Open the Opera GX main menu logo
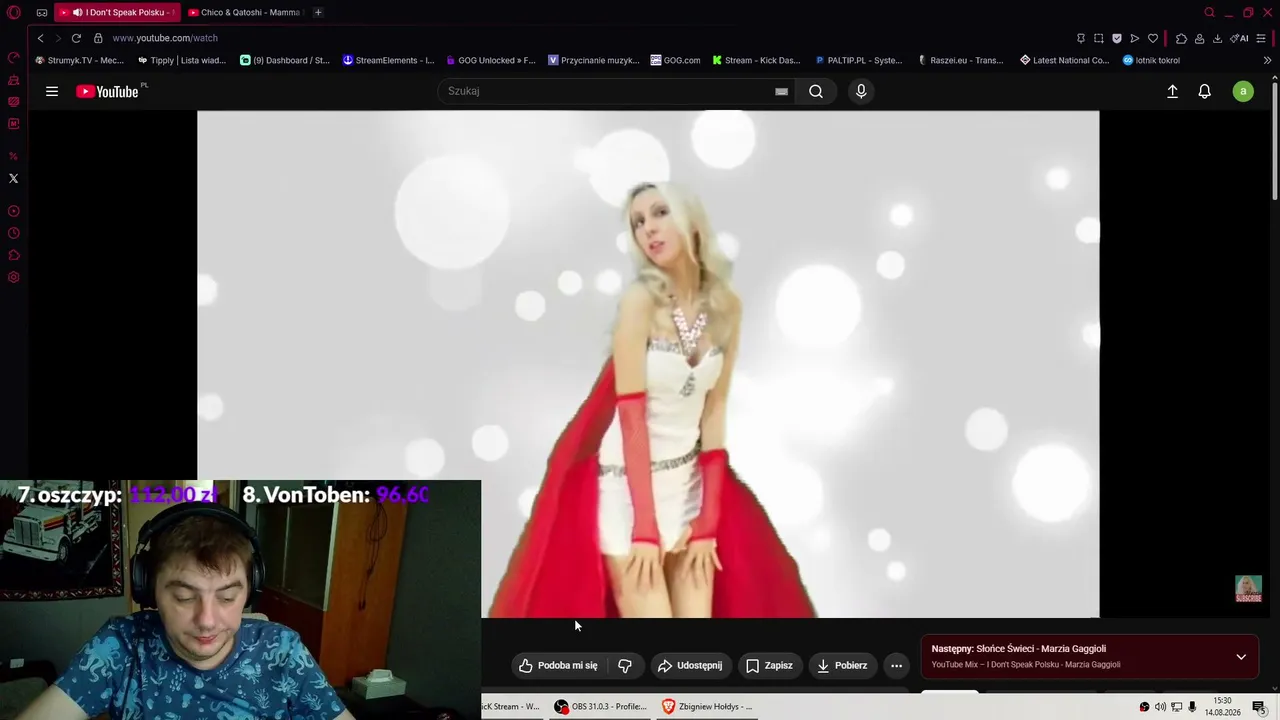1280x720 pixels. [14, 12]
